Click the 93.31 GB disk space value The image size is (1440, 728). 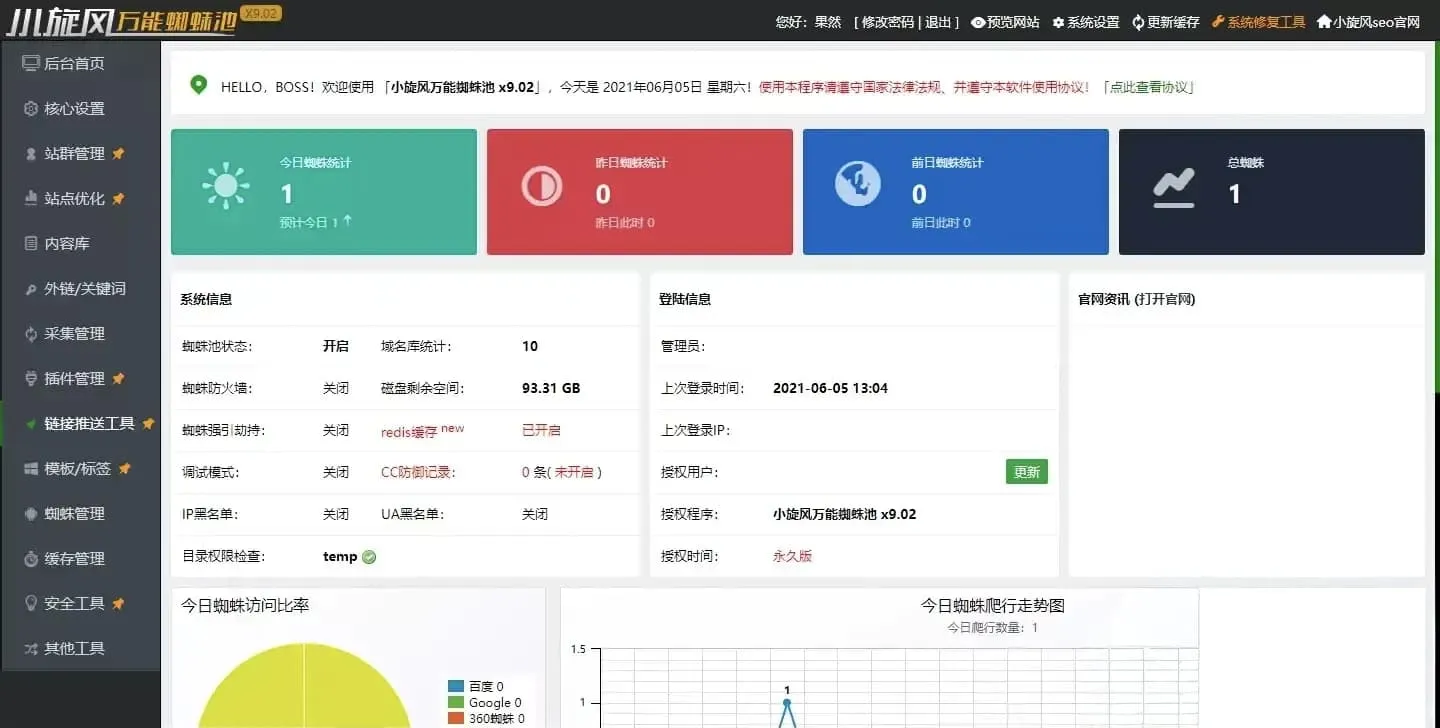[x=551, y=388]
